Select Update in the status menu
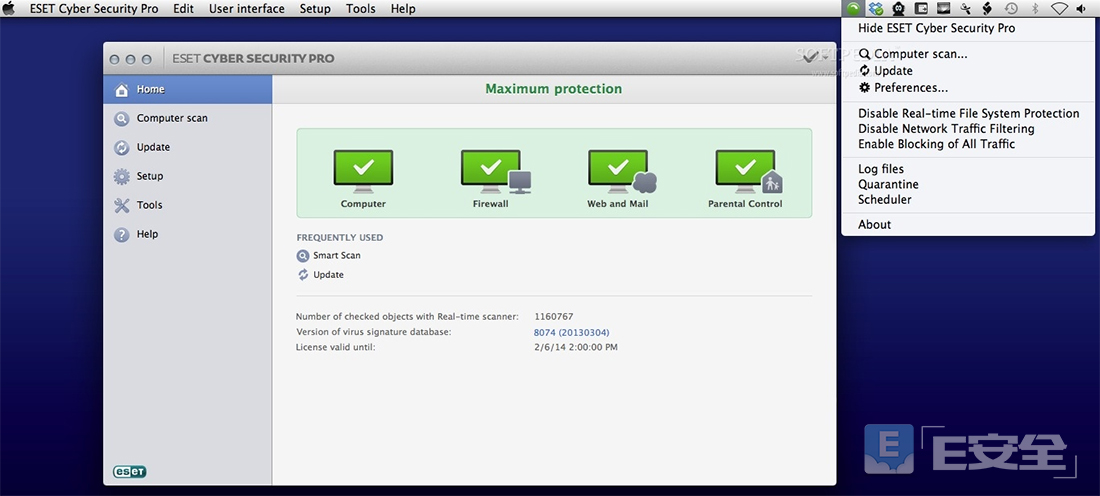Viewport: 1100px width, 496px height. 968,71
